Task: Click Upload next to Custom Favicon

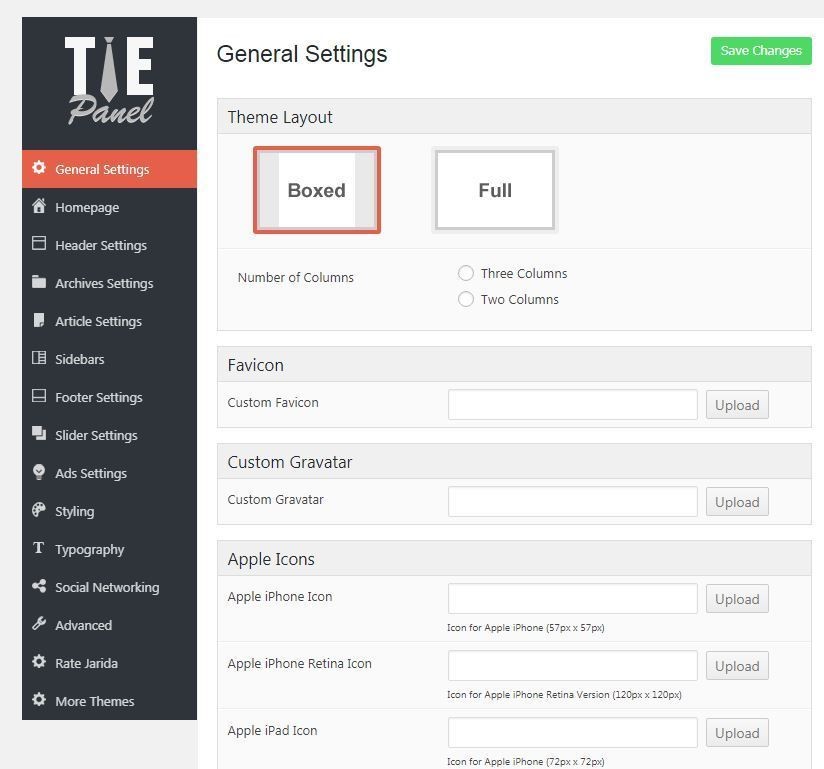Action: coord(737,405)
